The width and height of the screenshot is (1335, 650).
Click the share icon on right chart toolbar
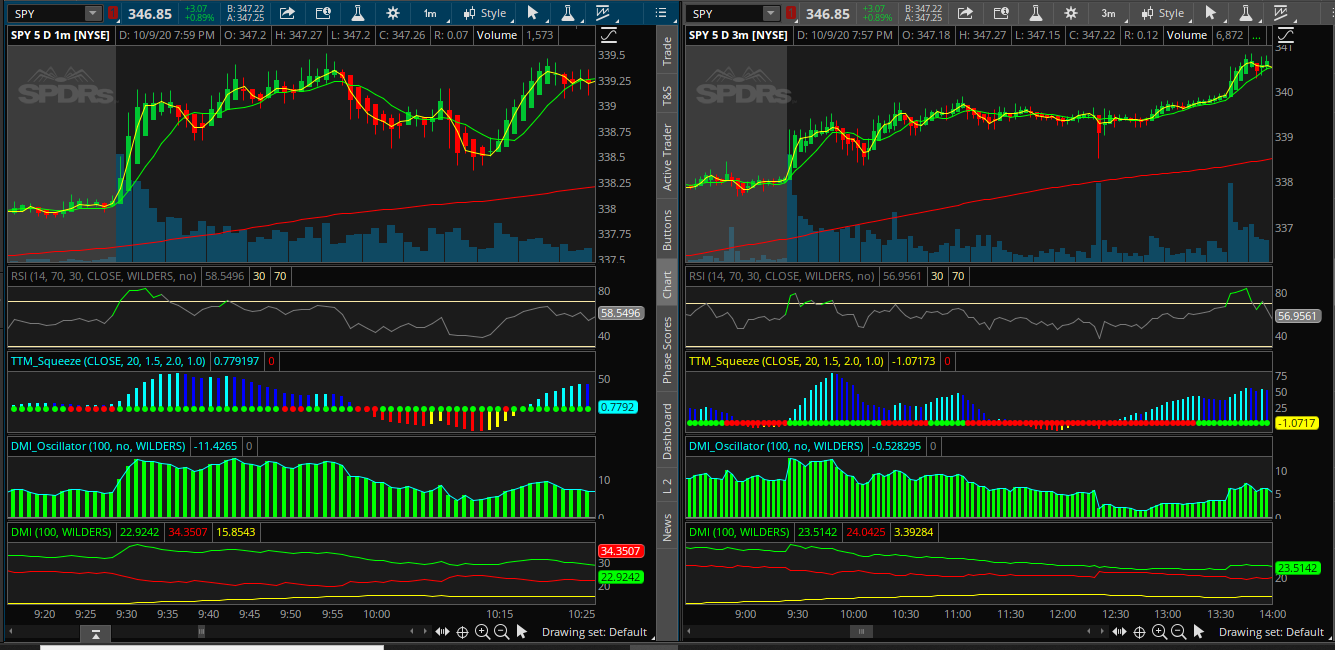tap(965, 14)
